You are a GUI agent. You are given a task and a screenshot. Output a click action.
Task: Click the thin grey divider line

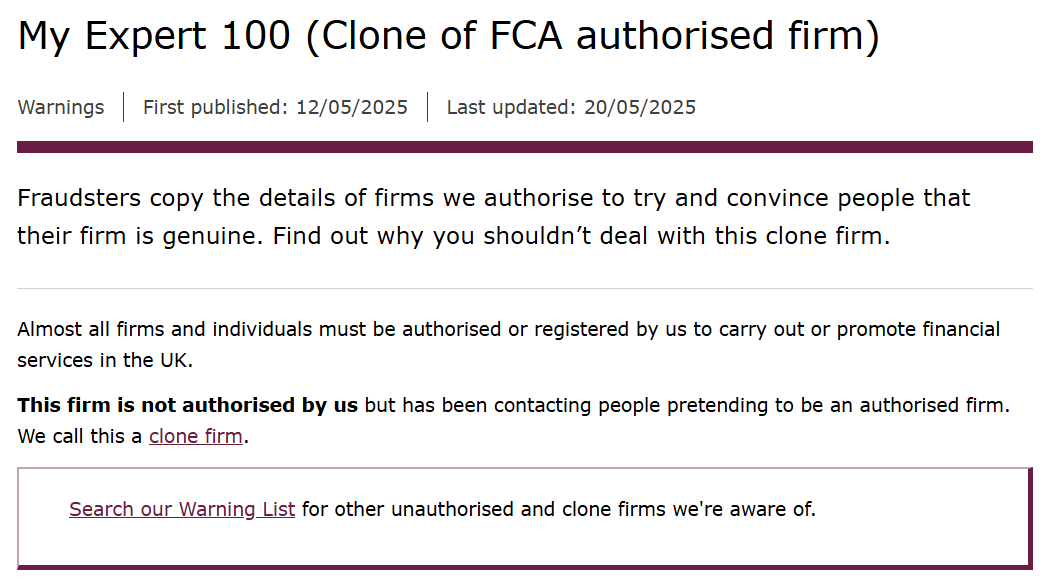525,288
